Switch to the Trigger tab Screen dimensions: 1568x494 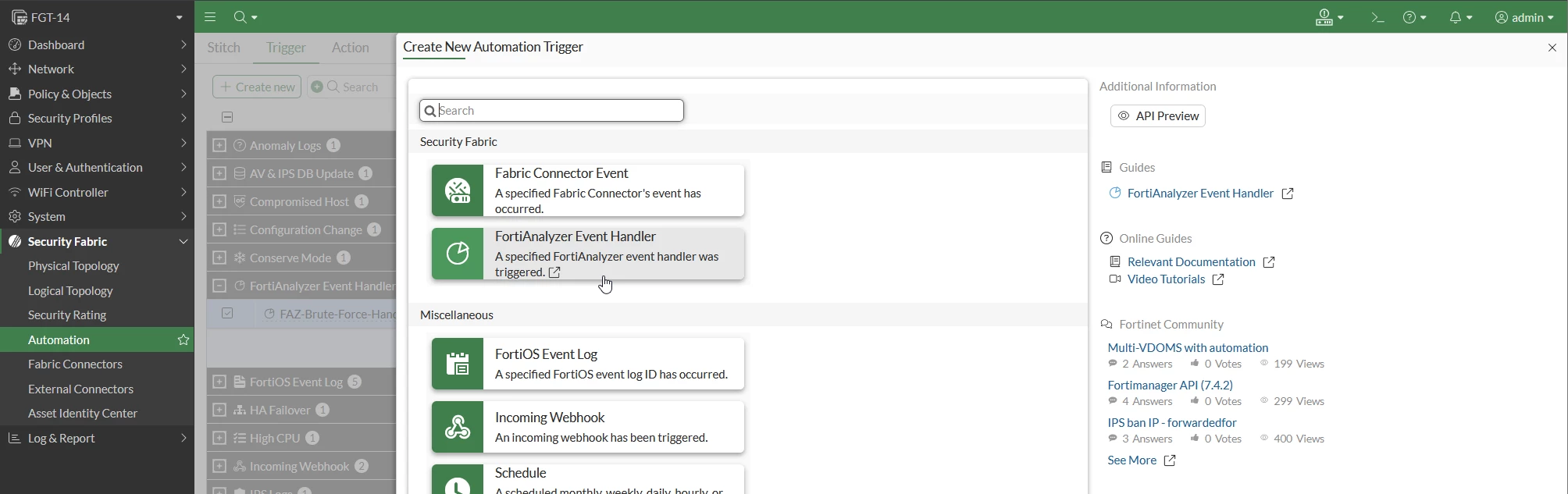[287, 48]
